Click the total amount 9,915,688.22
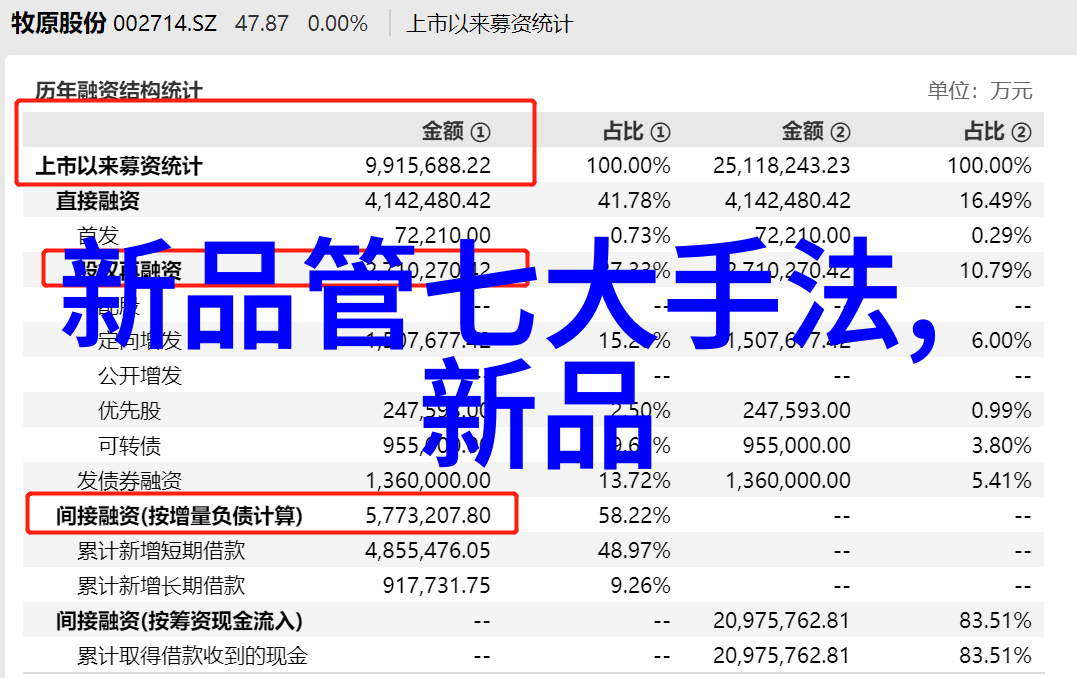 click(428, 166)
